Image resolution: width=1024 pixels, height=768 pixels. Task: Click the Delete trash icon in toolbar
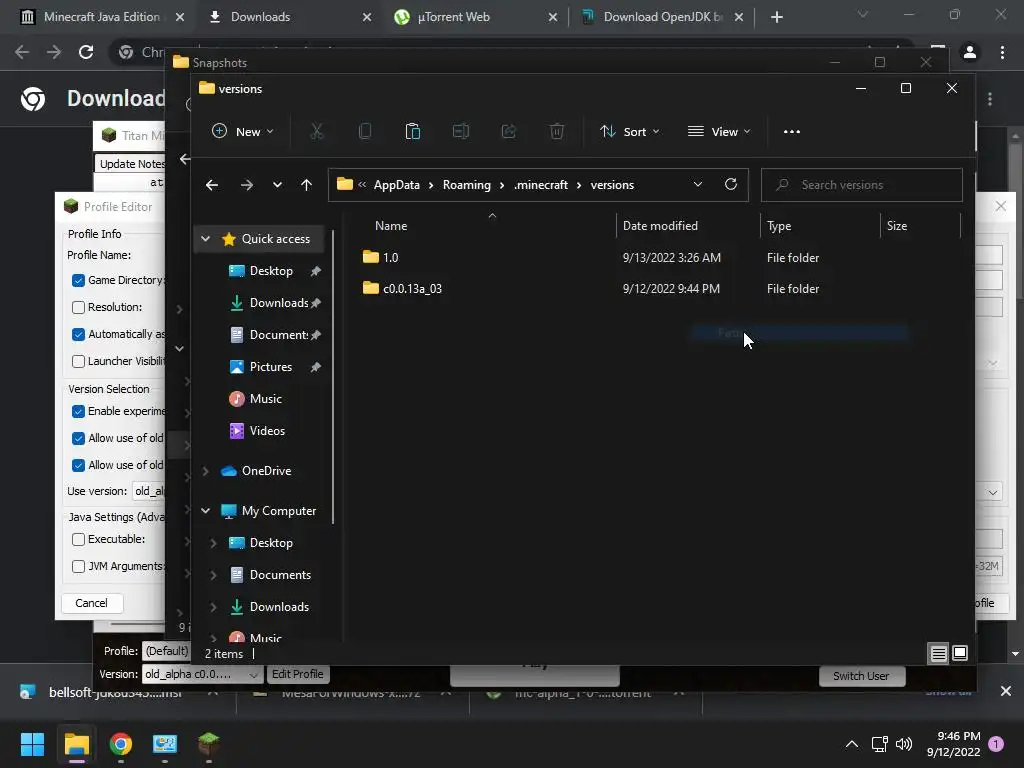(556, 131)
